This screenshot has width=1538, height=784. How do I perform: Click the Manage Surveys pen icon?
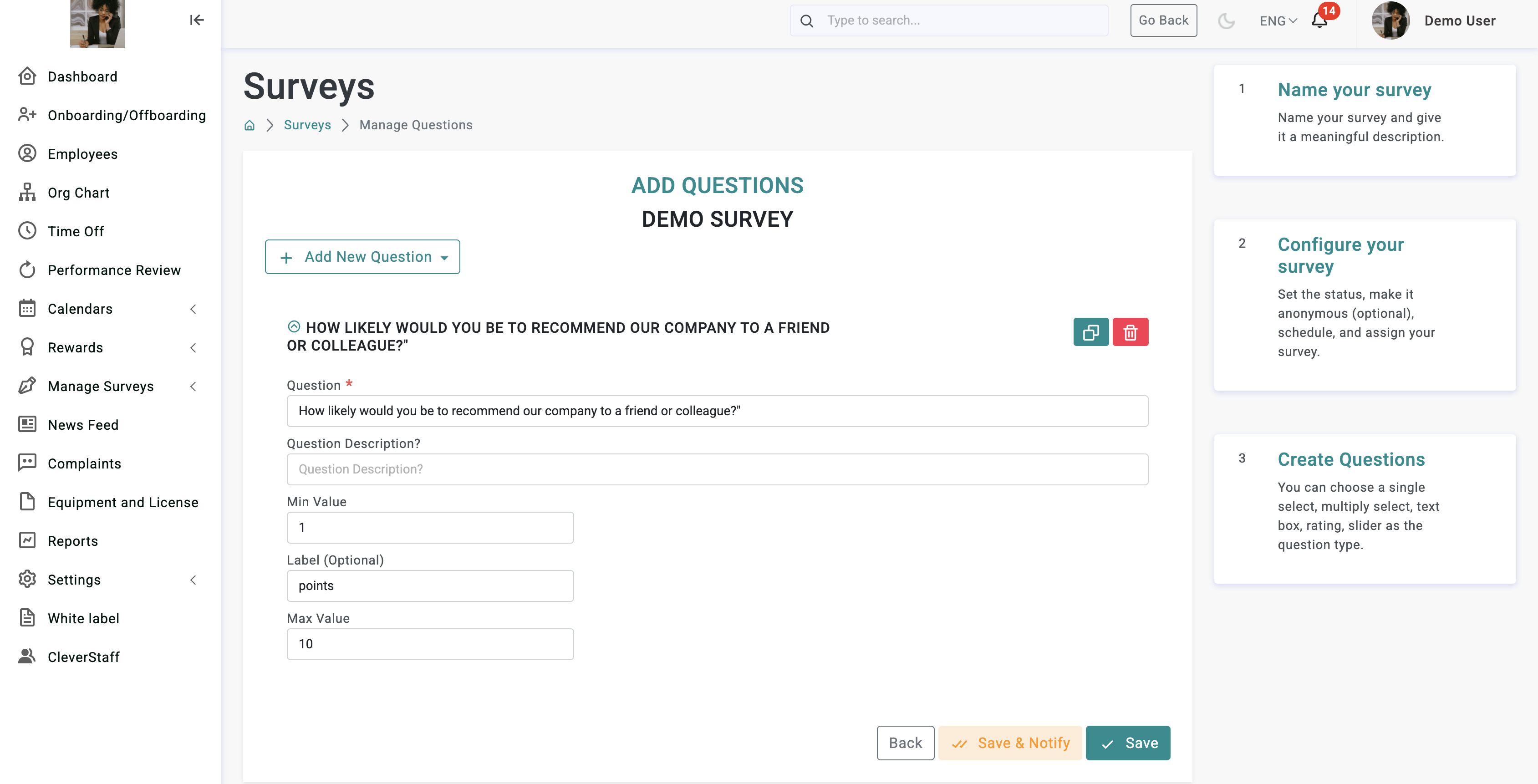pos(27,386)
